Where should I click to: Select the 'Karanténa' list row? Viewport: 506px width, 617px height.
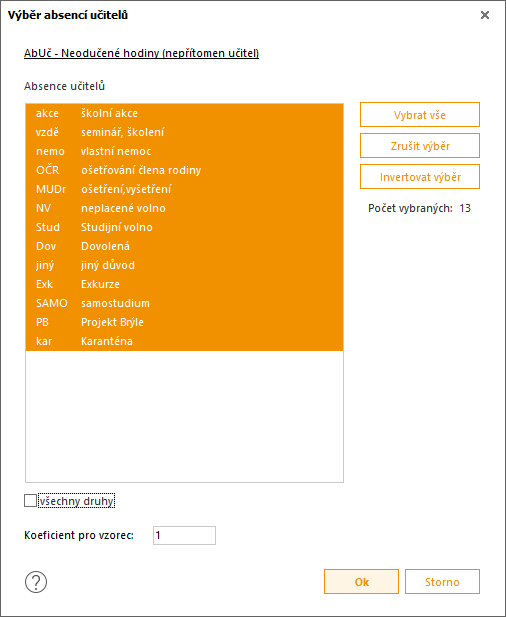[x=184, y=341]
